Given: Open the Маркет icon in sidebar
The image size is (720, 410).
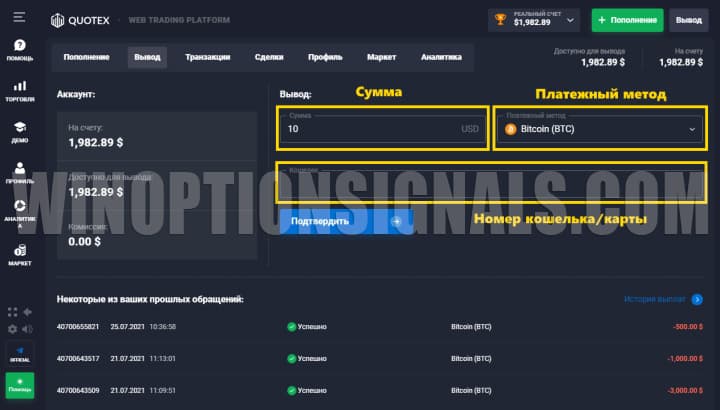Looking at the screenshot, I should (x=20, y=254).
